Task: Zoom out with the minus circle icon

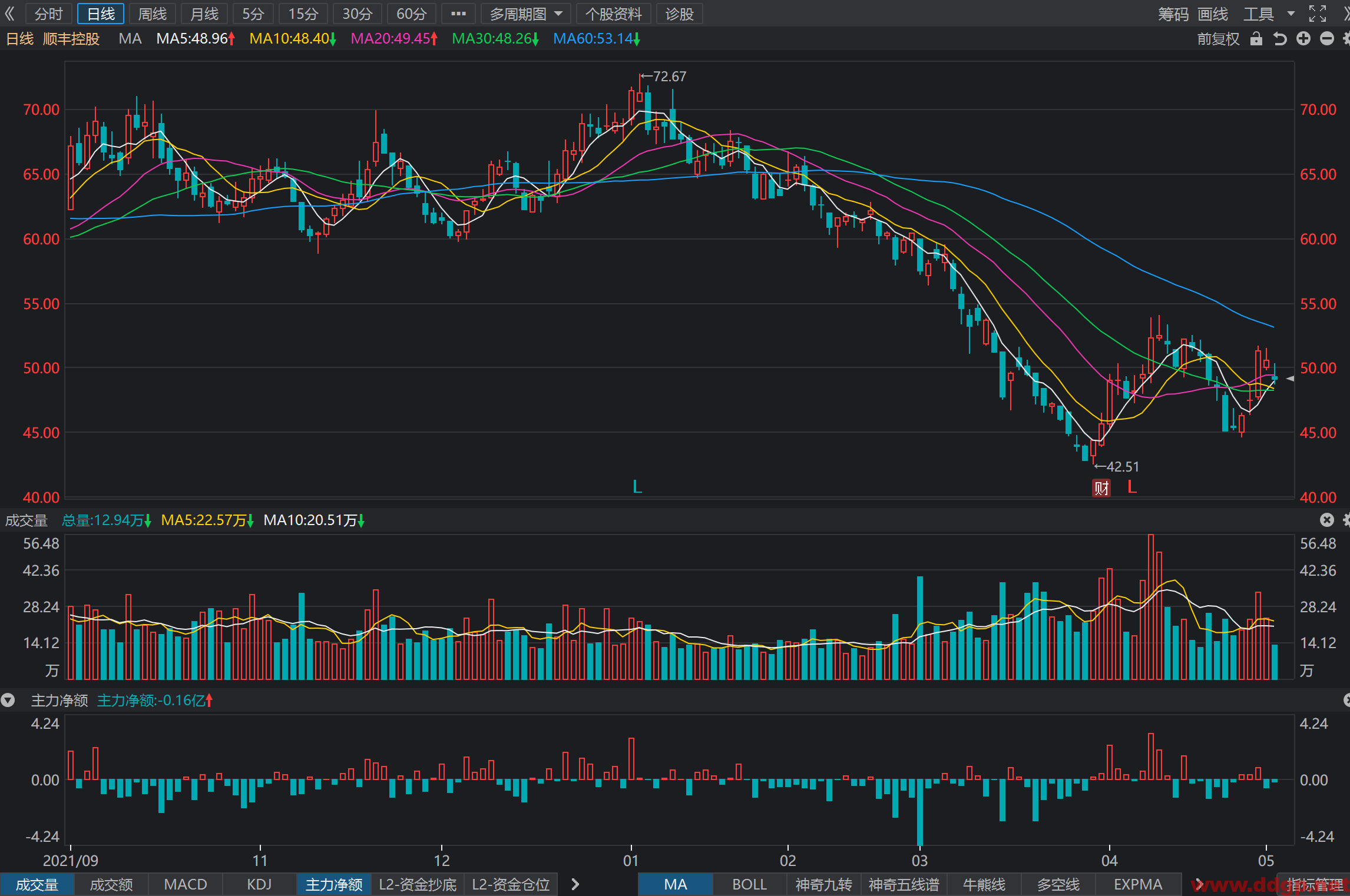Action: pyautogui.click(x=1327, y=39)
